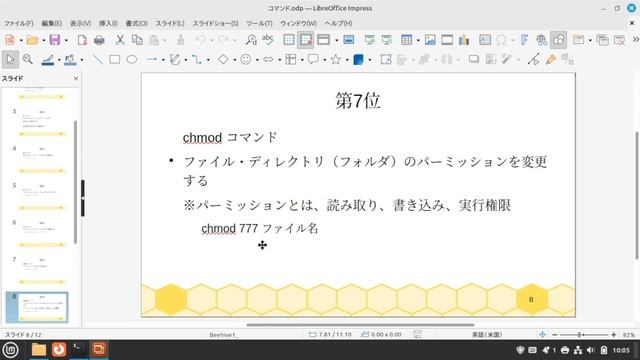This screenshot has width=640, height=360.
Task: Expand Line color dropdown arrow
Action: [x=59, y=60]
